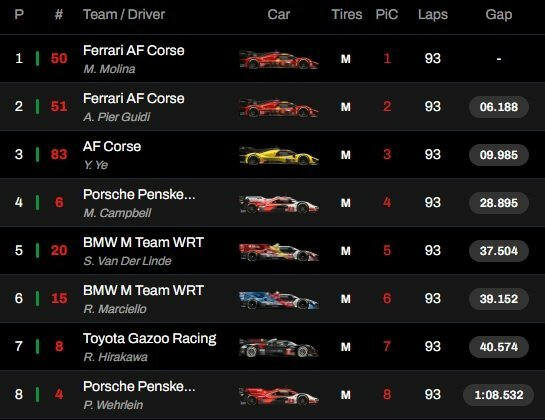The width and height of the screenshot is (545, 420).
Task: Click the 06.188 gap badge
Action: 499,107
